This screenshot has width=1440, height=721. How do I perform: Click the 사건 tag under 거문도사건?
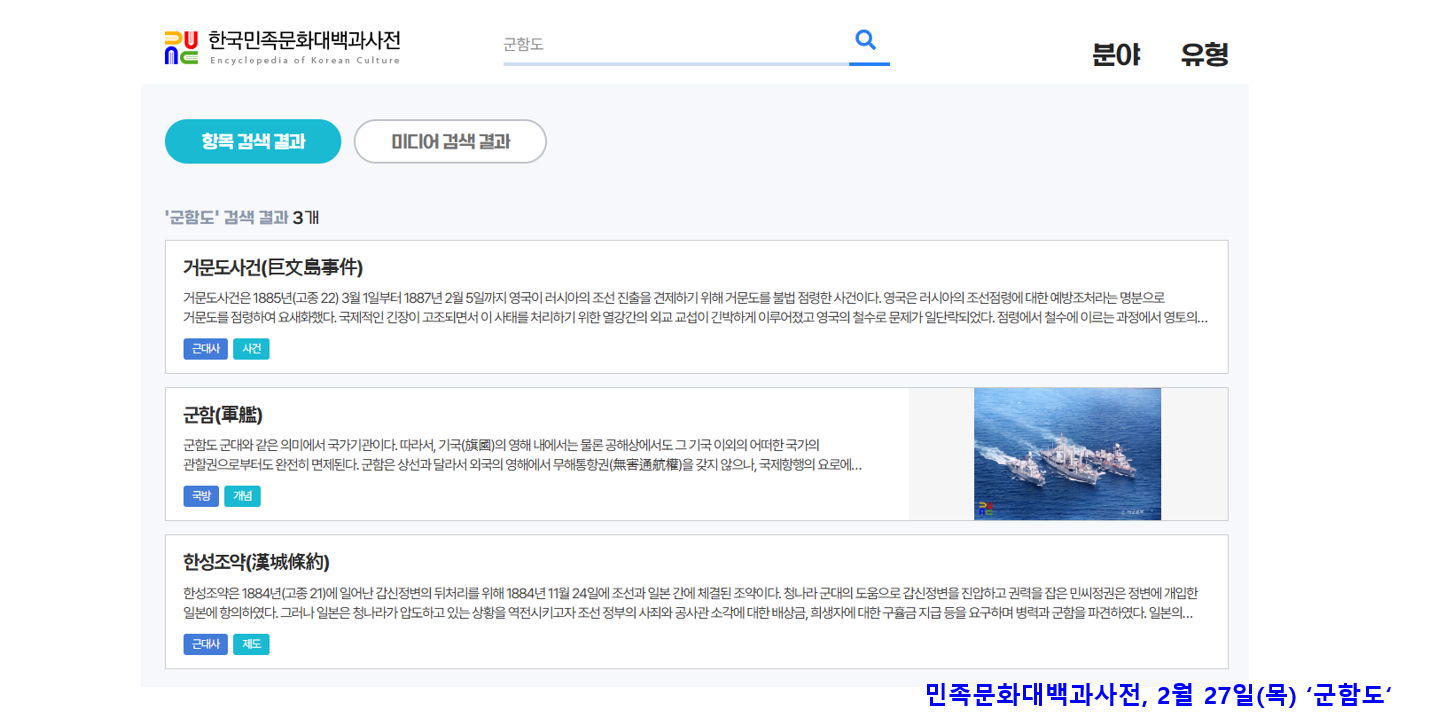251,349
